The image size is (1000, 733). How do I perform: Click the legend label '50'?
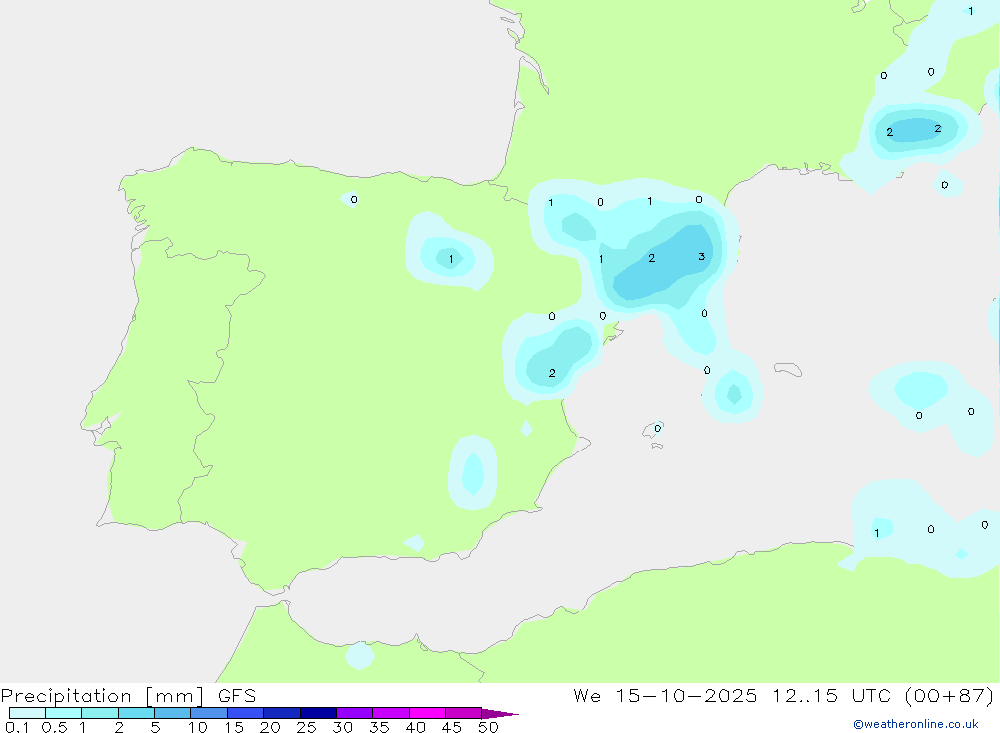pos(488,727)
